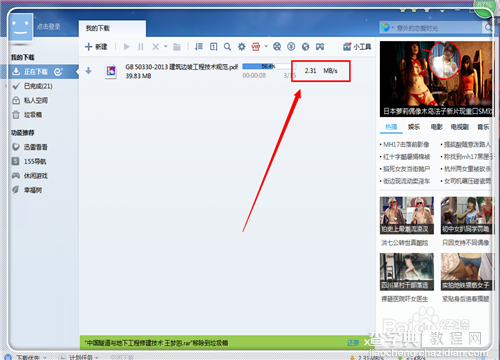Open the 称找到mh17黑匣子 link
This screenshot has height=360, width=500.
pos(468,157)
